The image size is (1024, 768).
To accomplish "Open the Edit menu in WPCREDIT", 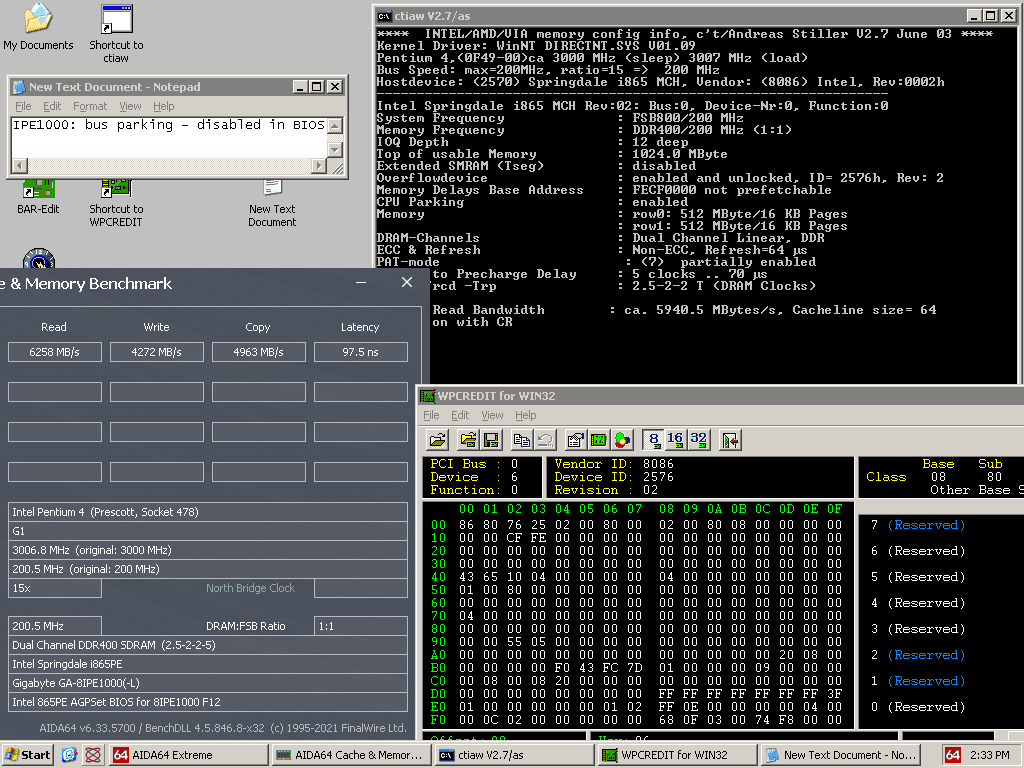I will point(460,415).
